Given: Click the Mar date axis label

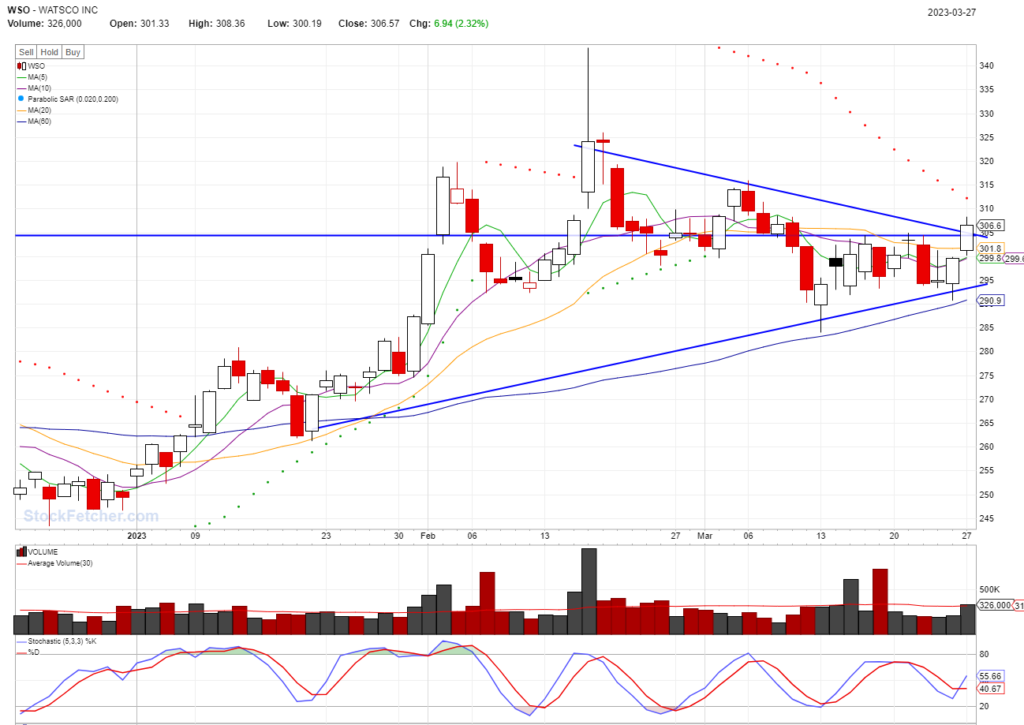Looking at the screenshot, I should click(705, 536).
